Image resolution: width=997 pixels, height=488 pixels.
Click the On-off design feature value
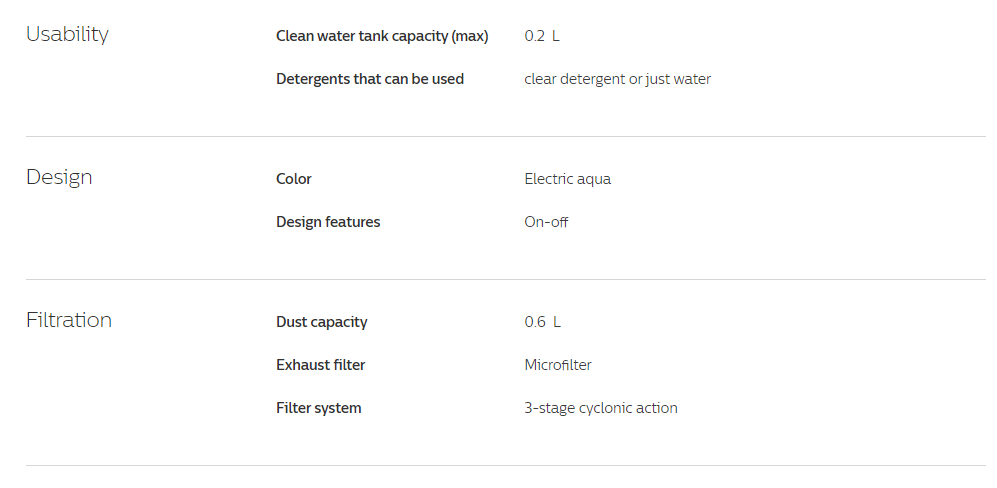[546, 222]
